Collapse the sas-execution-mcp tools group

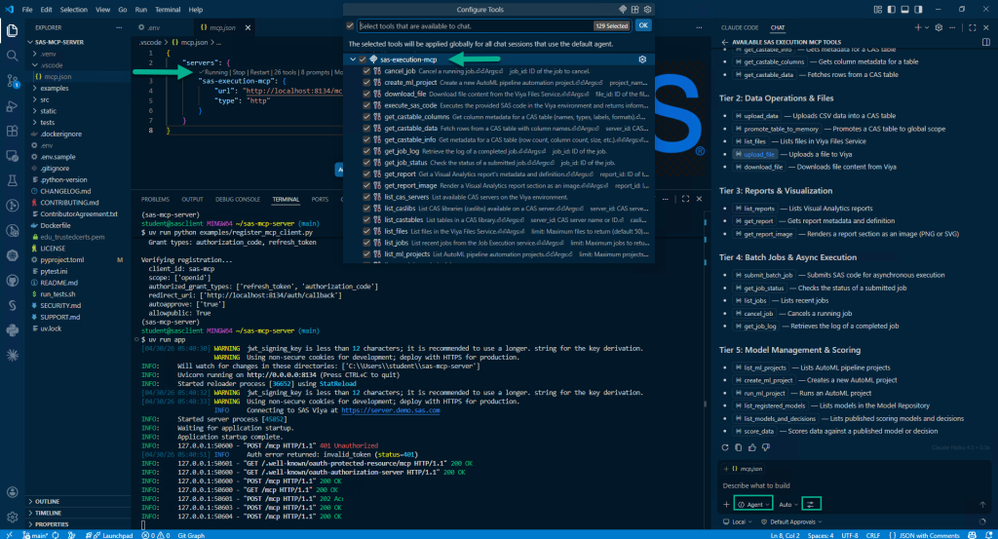(x=353, y=59)
